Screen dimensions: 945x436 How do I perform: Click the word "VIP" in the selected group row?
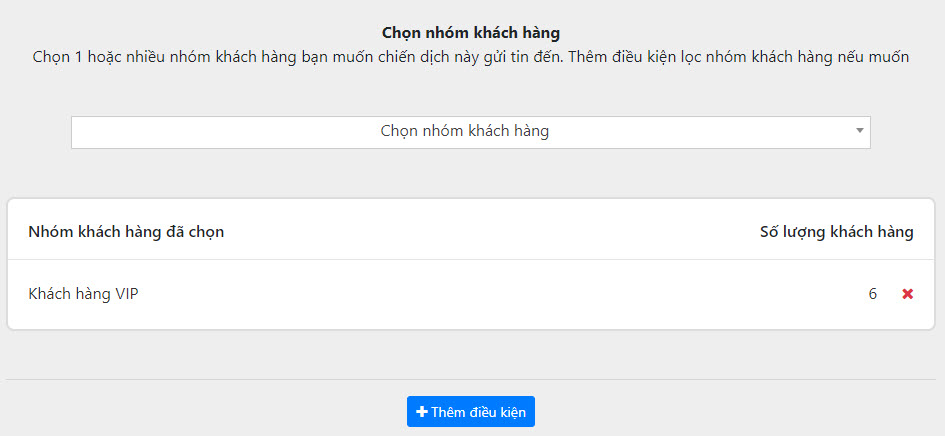pyautogui.click(x=124, y=294)
